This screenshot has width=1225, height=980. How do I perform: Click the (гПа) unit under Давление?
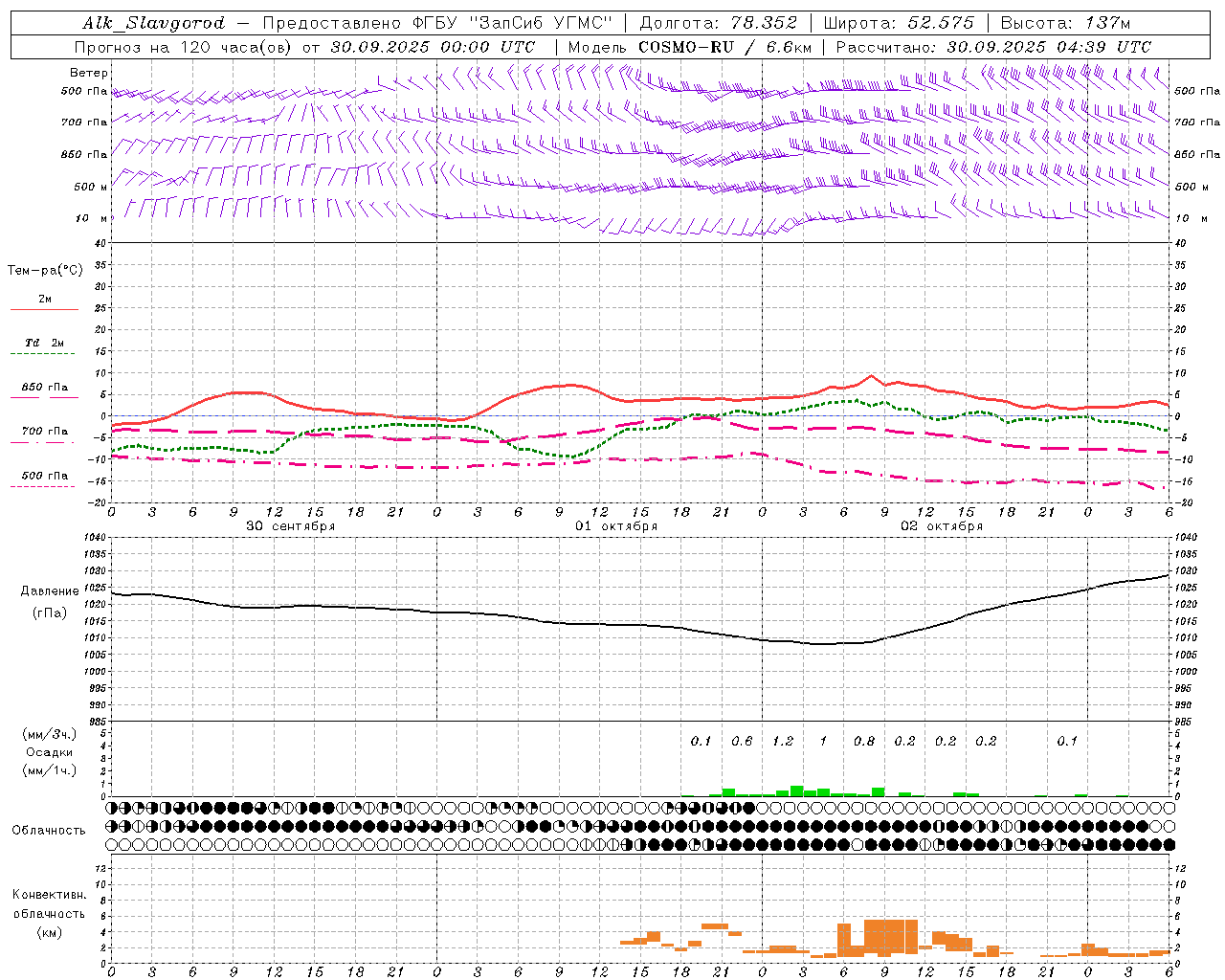pyautogui.click(x=50, y=612)
